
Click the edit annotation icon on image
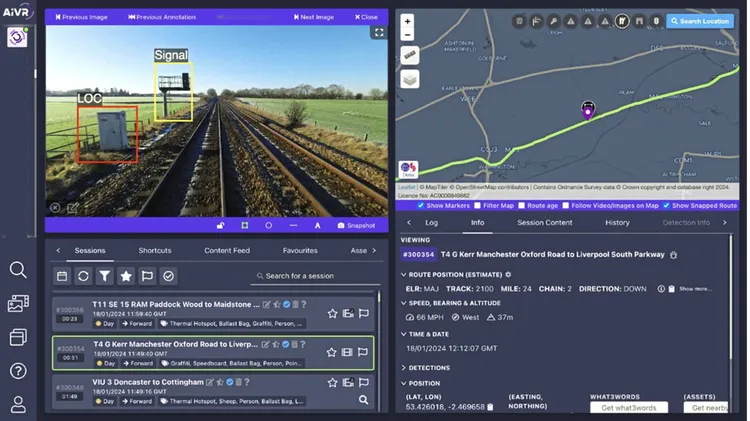tap(73, 208)
